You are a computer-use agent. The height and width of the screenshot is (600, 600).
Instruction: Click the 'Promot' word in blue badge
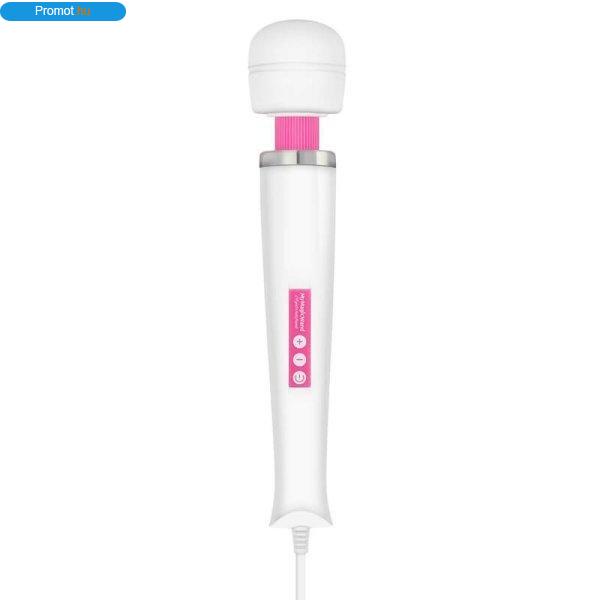click(54, 11)
